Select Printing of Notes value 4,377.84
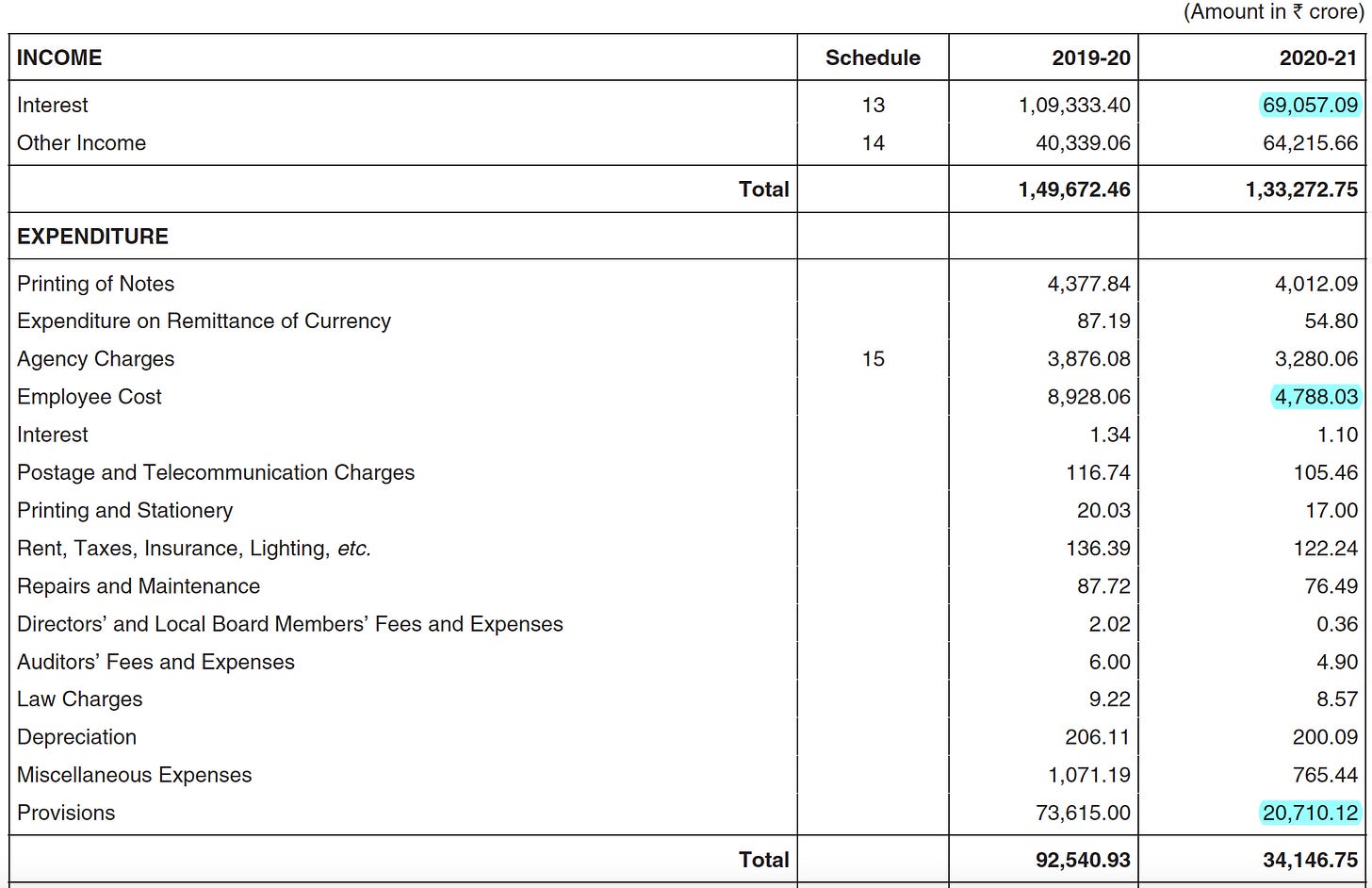 pyautogui.click(x=1088, y=284)
